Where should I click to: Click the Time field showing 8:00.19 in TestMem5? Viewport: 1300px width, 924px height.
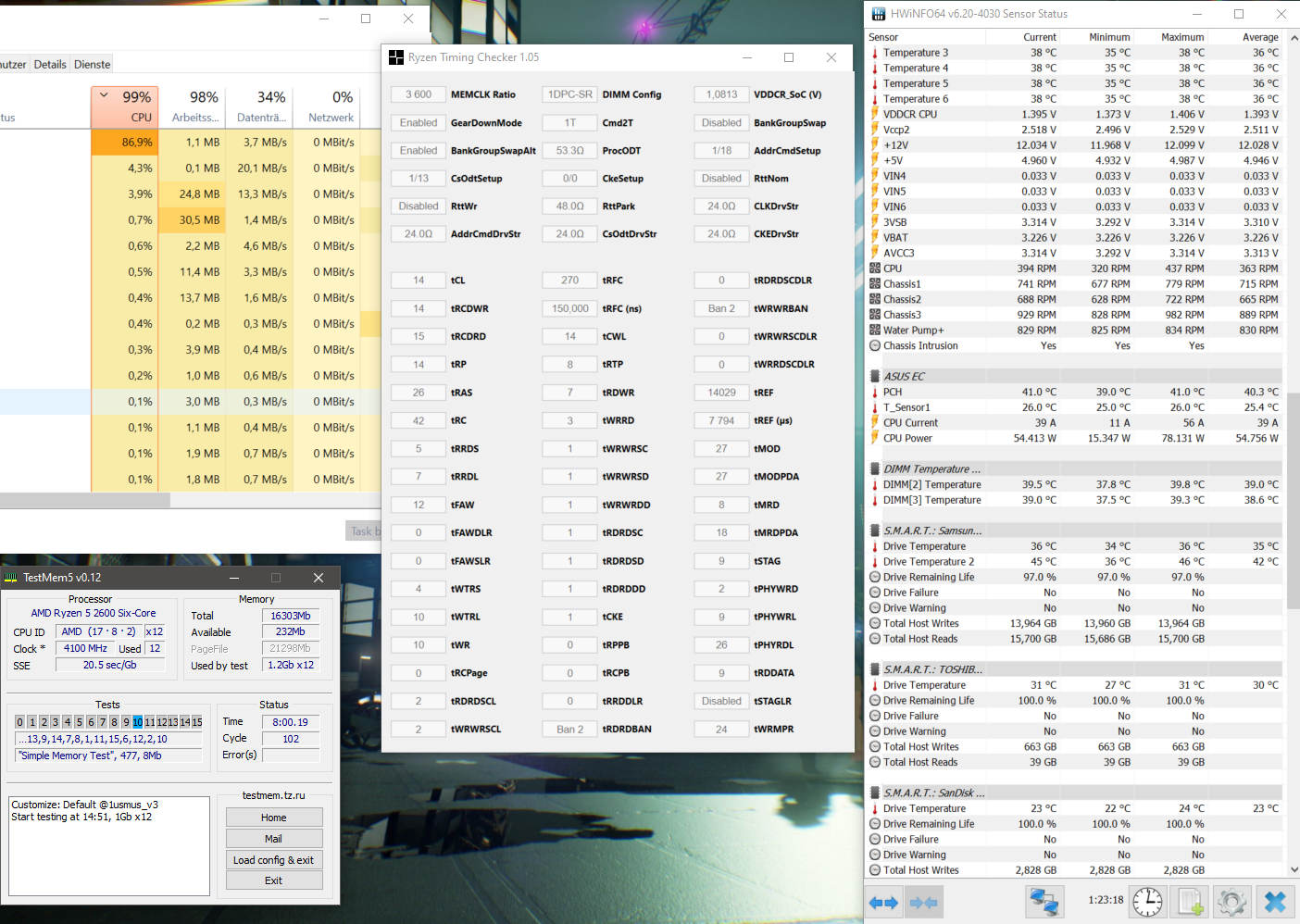(291, 722)
